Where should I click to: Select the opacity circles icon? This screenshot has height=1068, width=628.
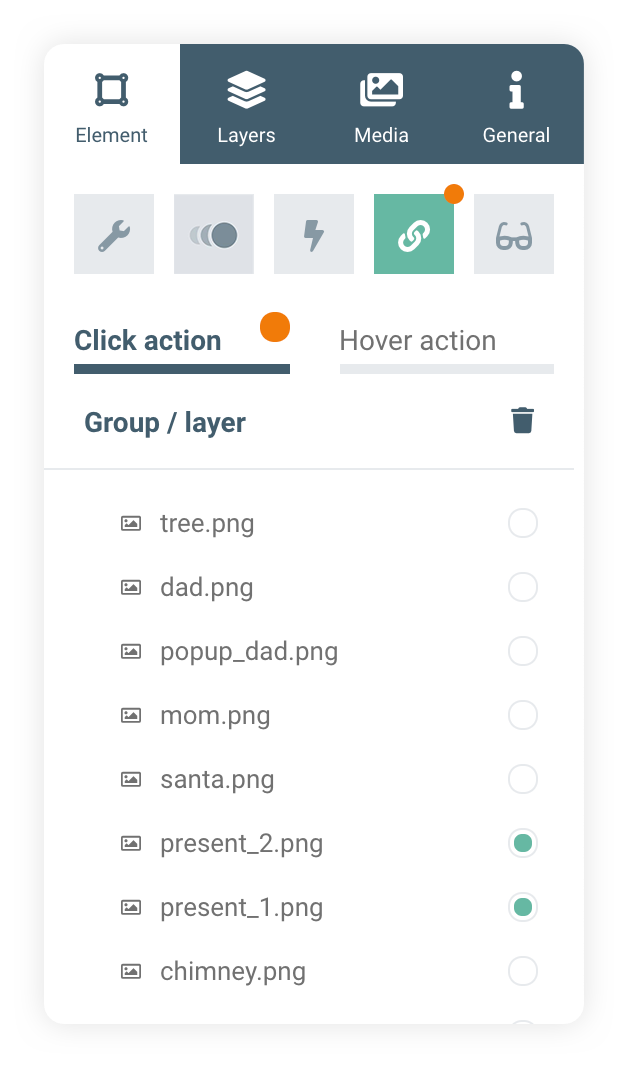(x=214, y=234)
